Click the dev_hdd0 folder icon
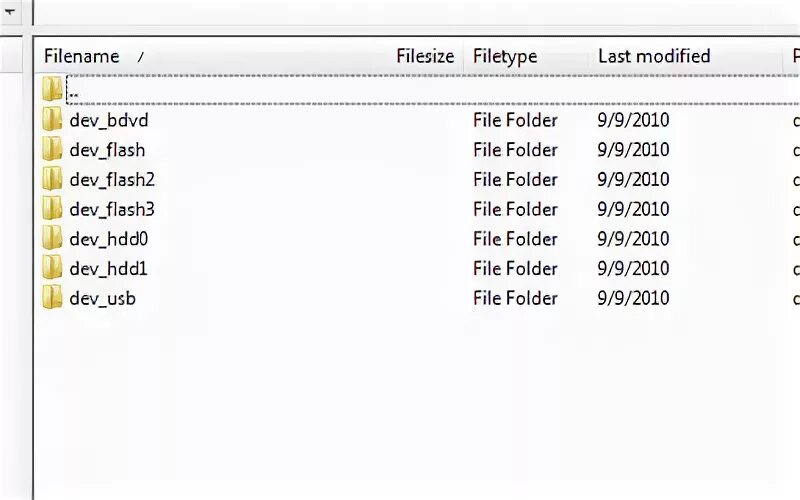800x500 pixels. (x=52, y=239)
